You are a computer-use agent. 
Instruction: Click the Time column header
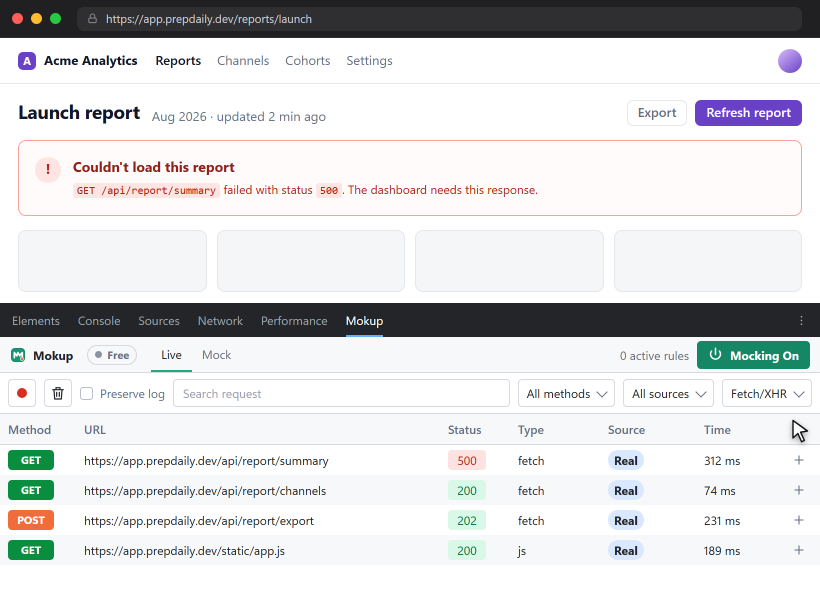[x=717, y=430]
